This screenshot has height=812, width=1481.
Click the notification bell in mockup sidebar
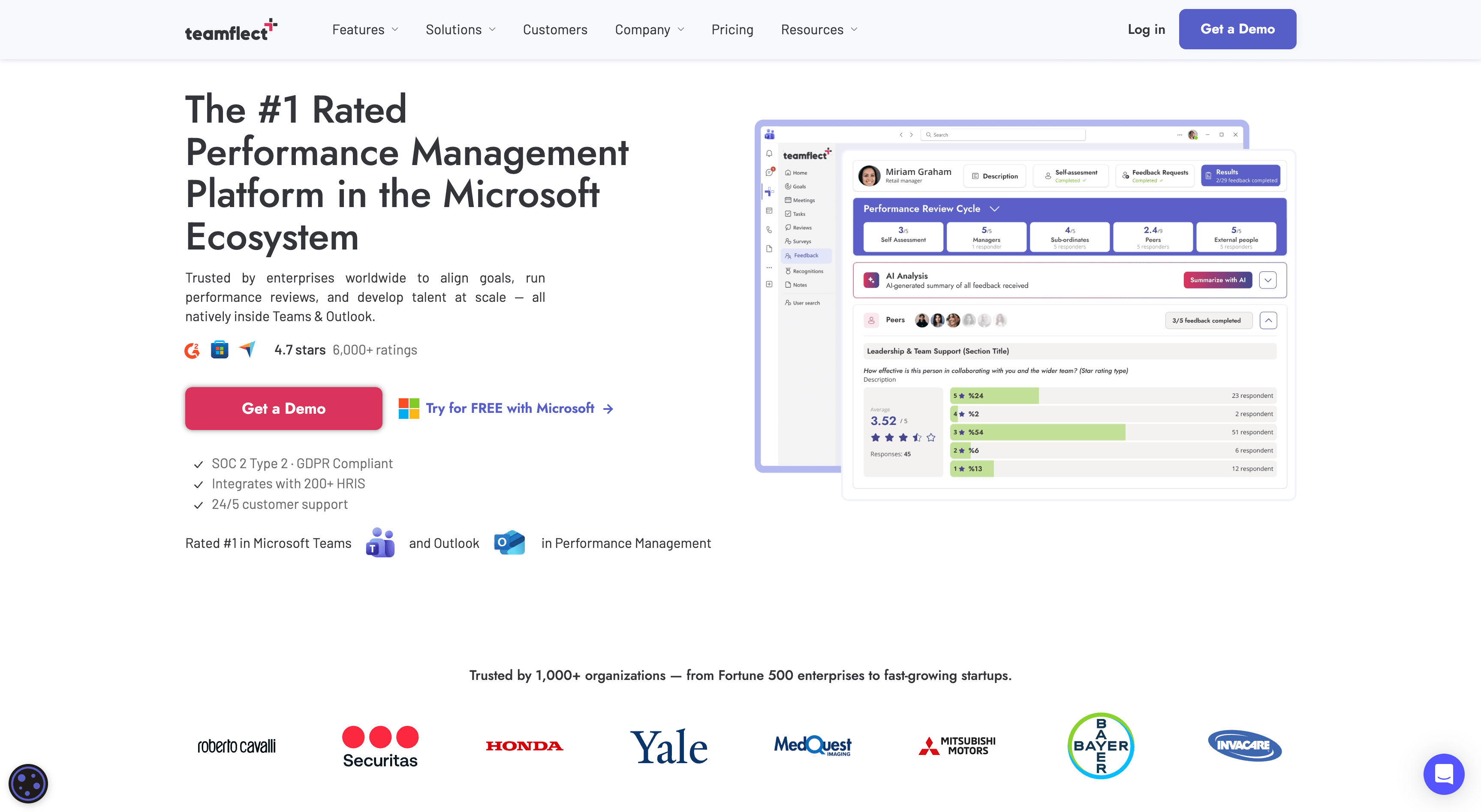pyautogui.click(x=769, y=153)
